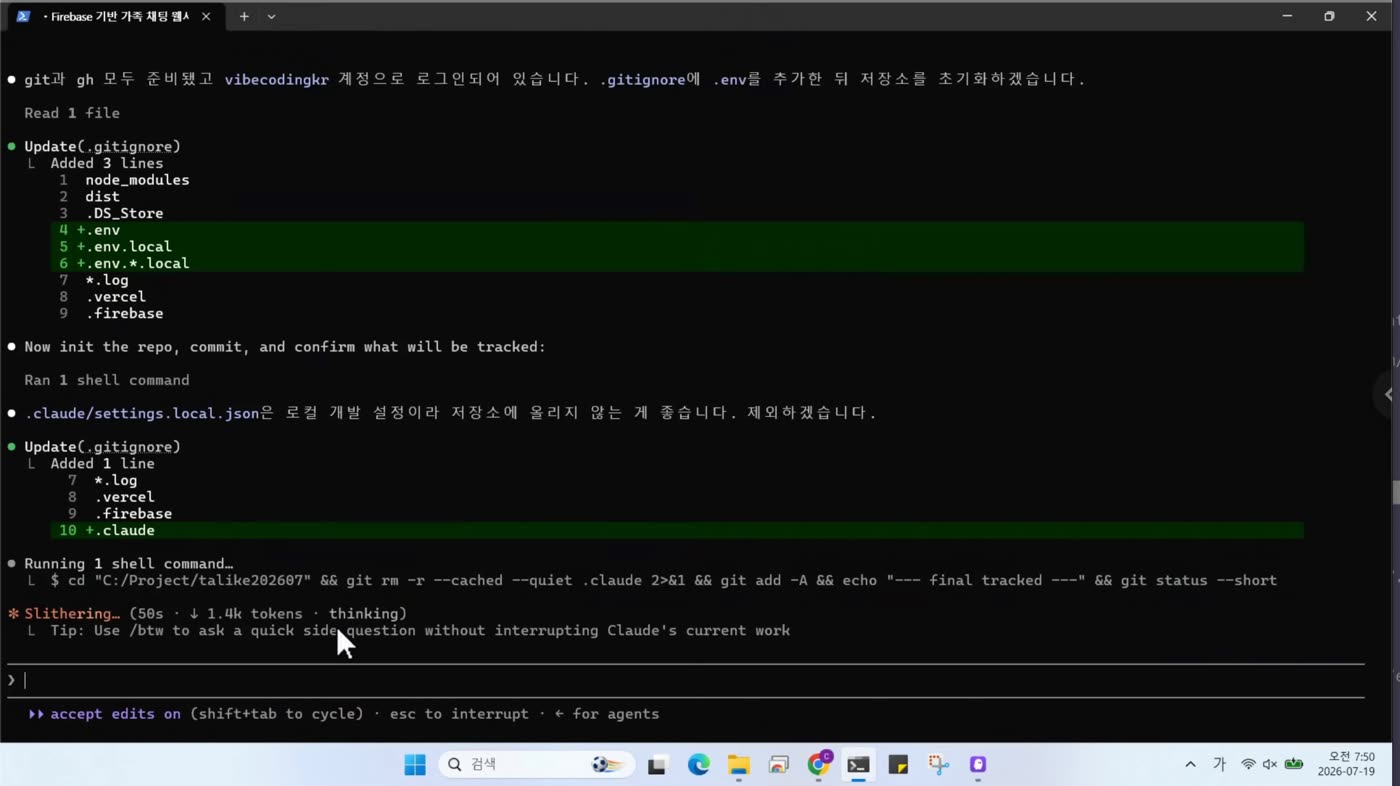The image size is (1400, 786).
Task: Toggle the Korean IME input indicator
Action: click(x=1219, y=765)
